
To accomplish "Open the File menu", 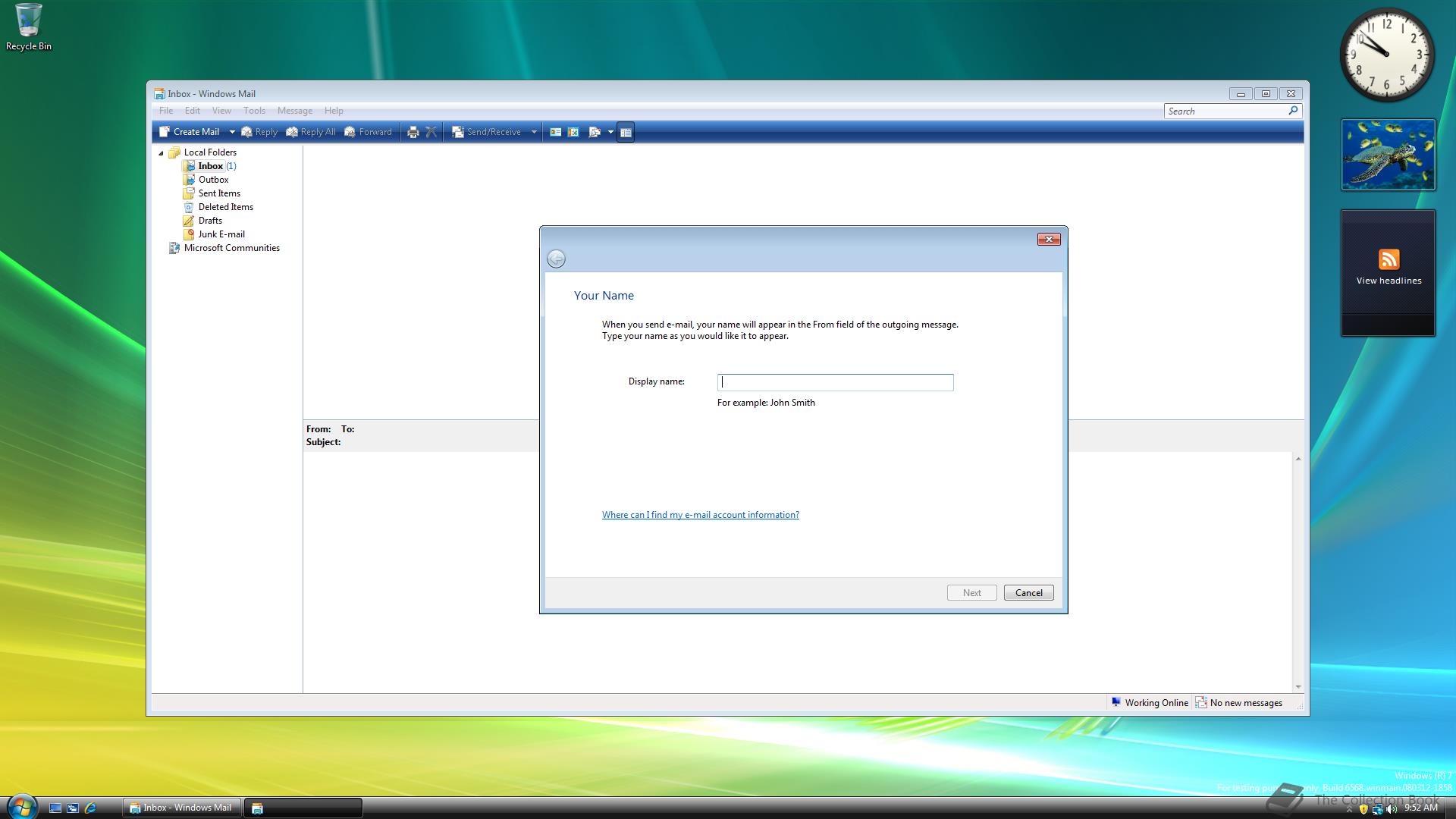I will click(x=166, y=111).
